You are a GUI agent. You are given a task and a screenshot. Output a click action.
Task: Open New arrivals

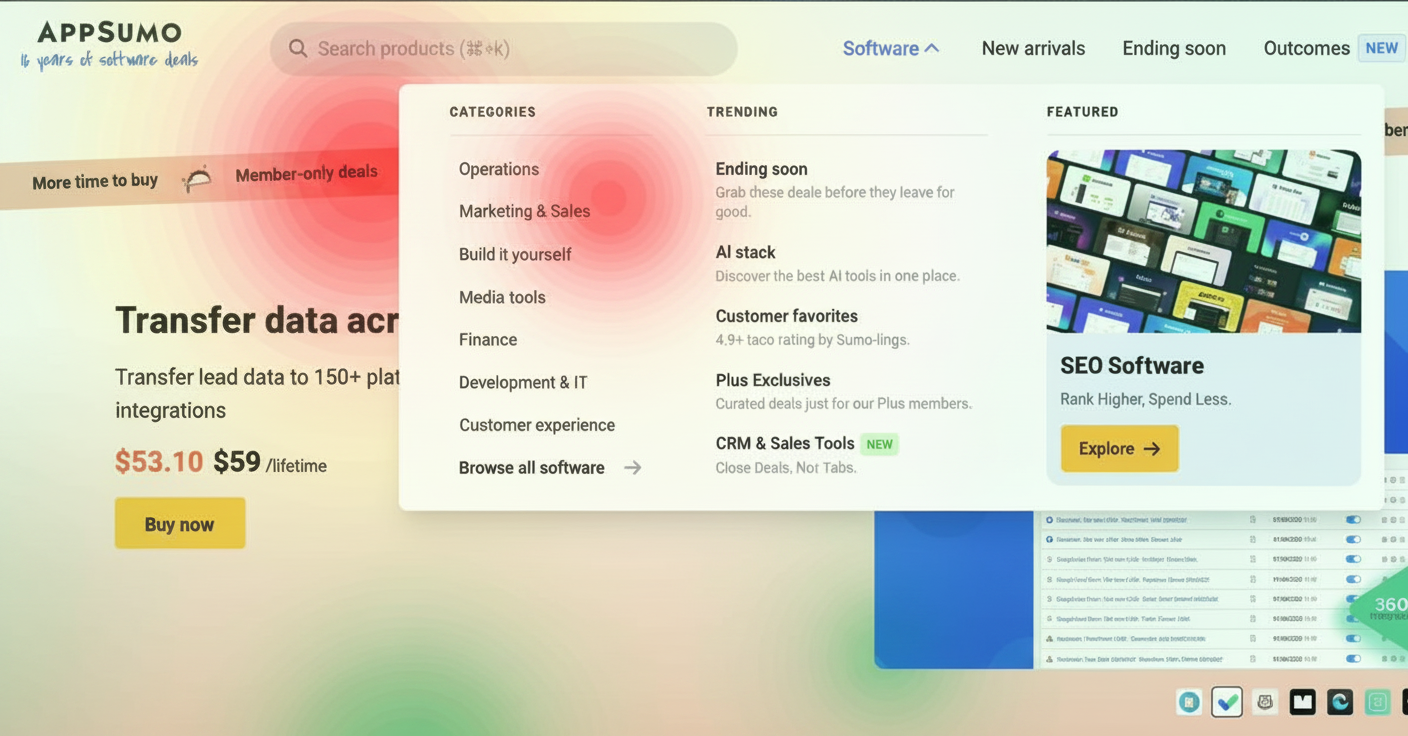click(x=1033, y=48)
